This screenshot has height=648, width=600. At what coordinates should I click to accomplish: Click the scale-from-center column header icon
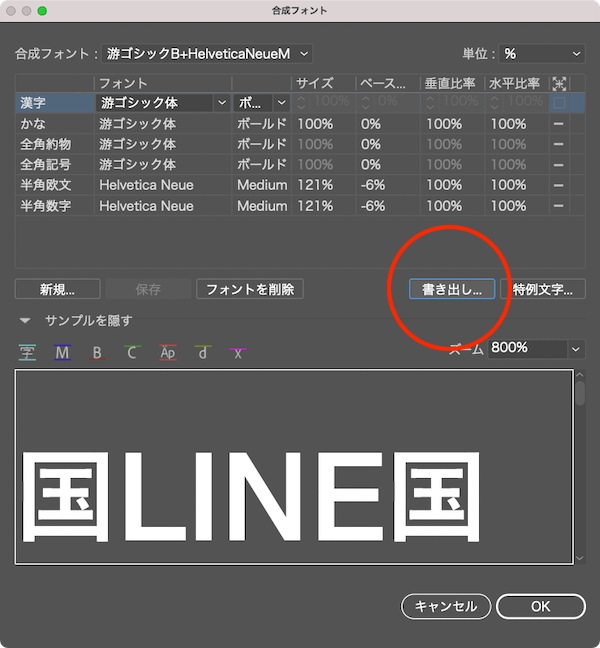click(559, 84)
